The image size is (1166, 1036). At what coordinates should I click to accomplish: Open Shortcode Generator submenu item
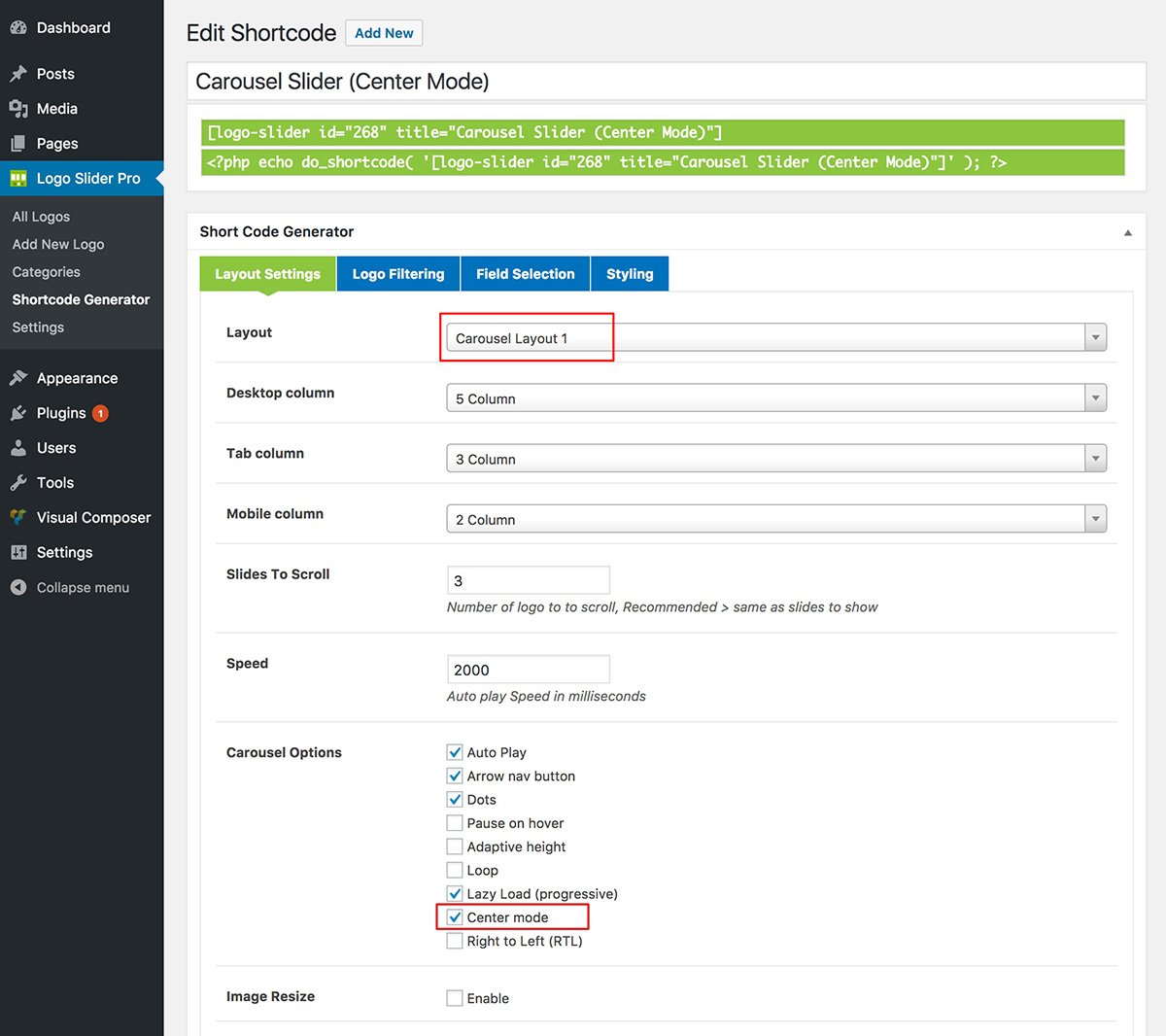point(81,299)
